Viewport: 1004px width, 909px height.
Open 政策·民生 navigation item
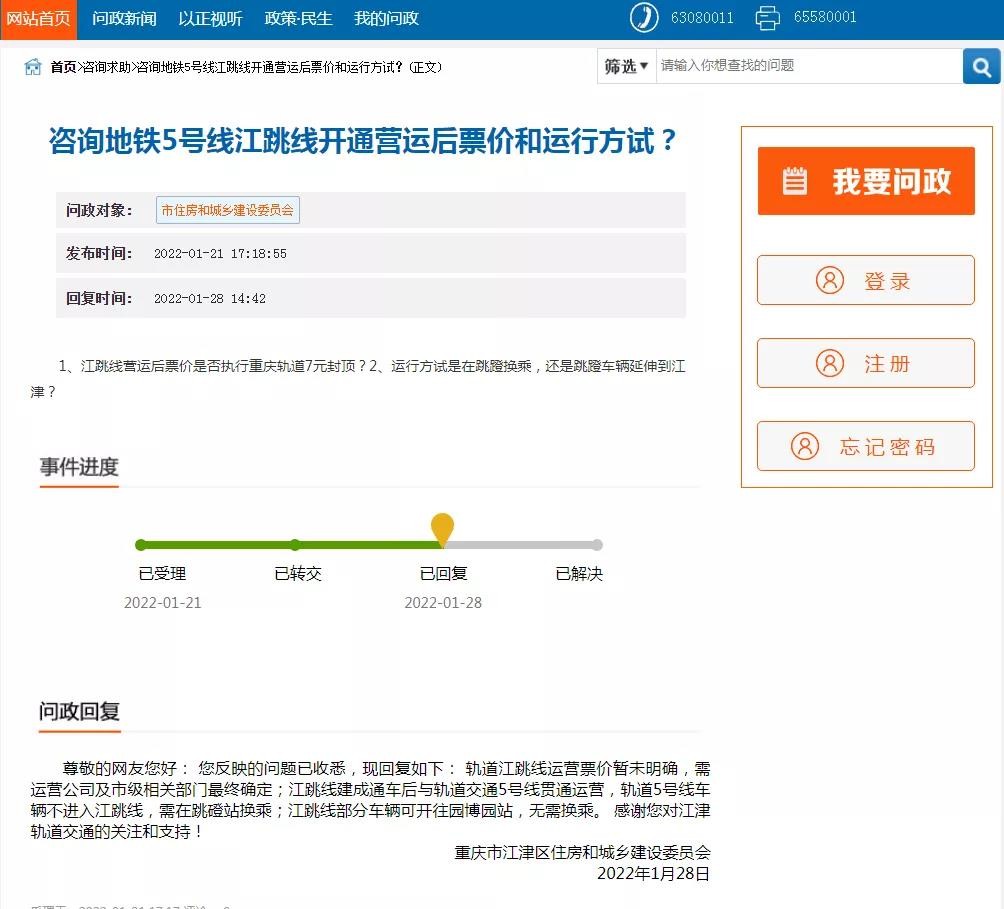pos(298,19)
